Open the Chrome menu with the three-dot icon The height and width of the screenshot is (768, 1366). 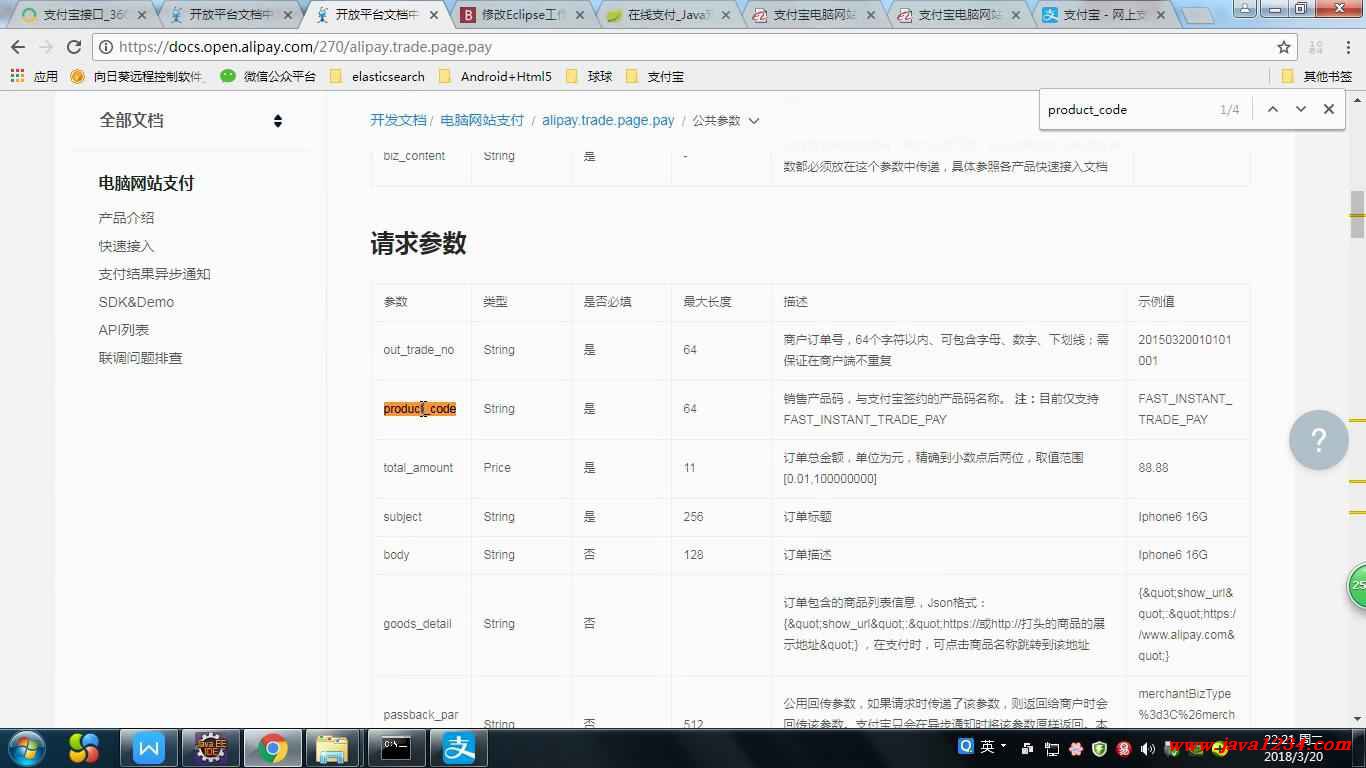(x=1349, y=47)
